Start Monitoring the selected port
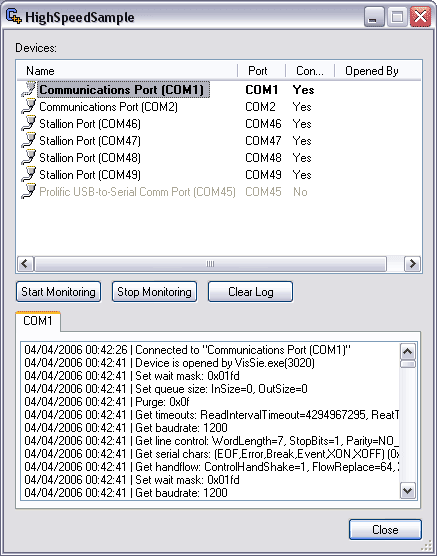Viewport: 437px width, 556px height. 59,292
